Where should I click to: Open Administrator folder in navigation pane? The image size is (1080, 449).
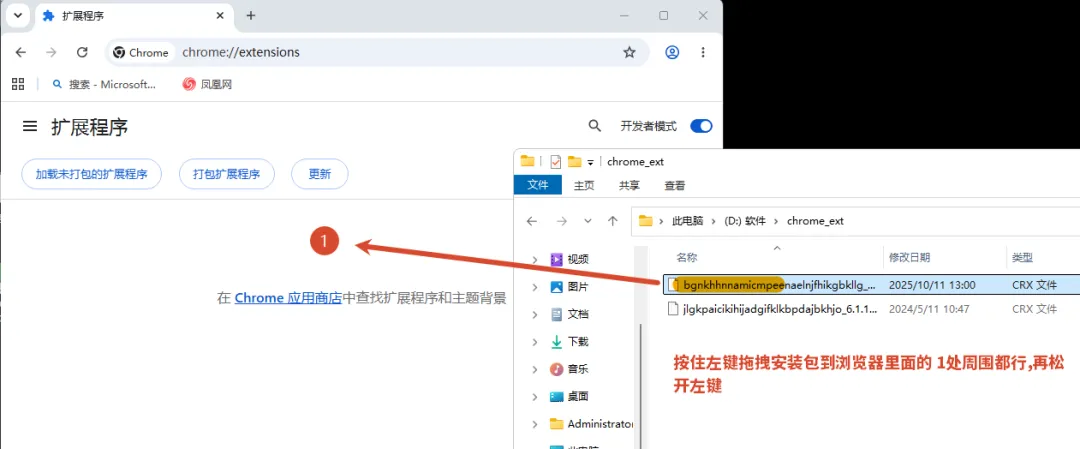point(591,424)
